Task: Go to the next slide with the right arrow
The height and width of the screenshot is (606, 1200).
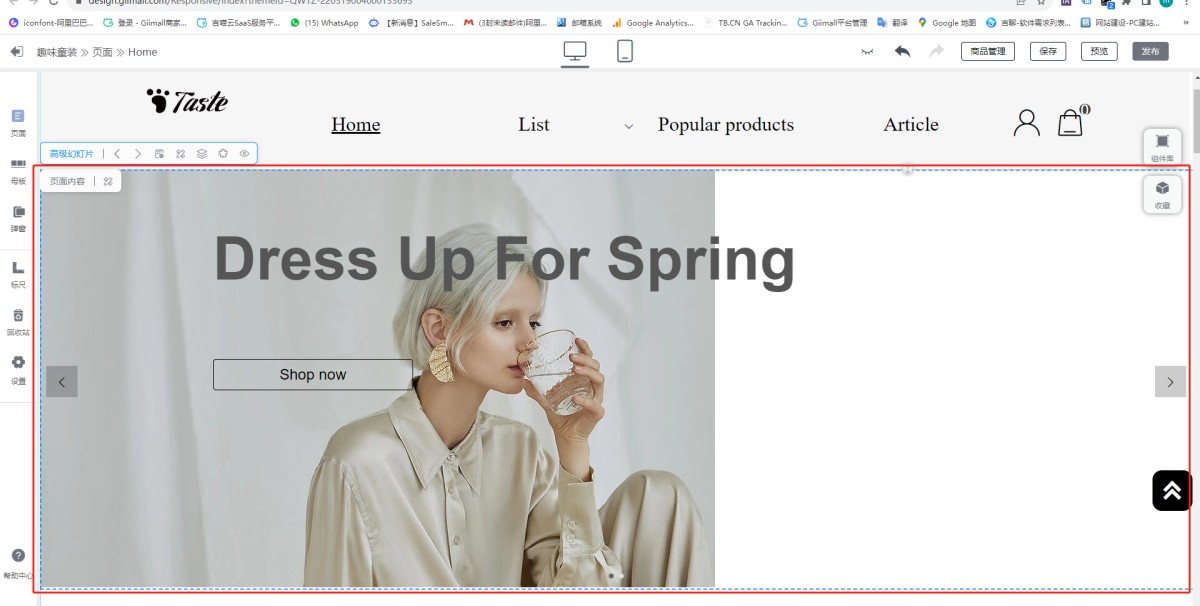Action: click(x=1170, y=382)
